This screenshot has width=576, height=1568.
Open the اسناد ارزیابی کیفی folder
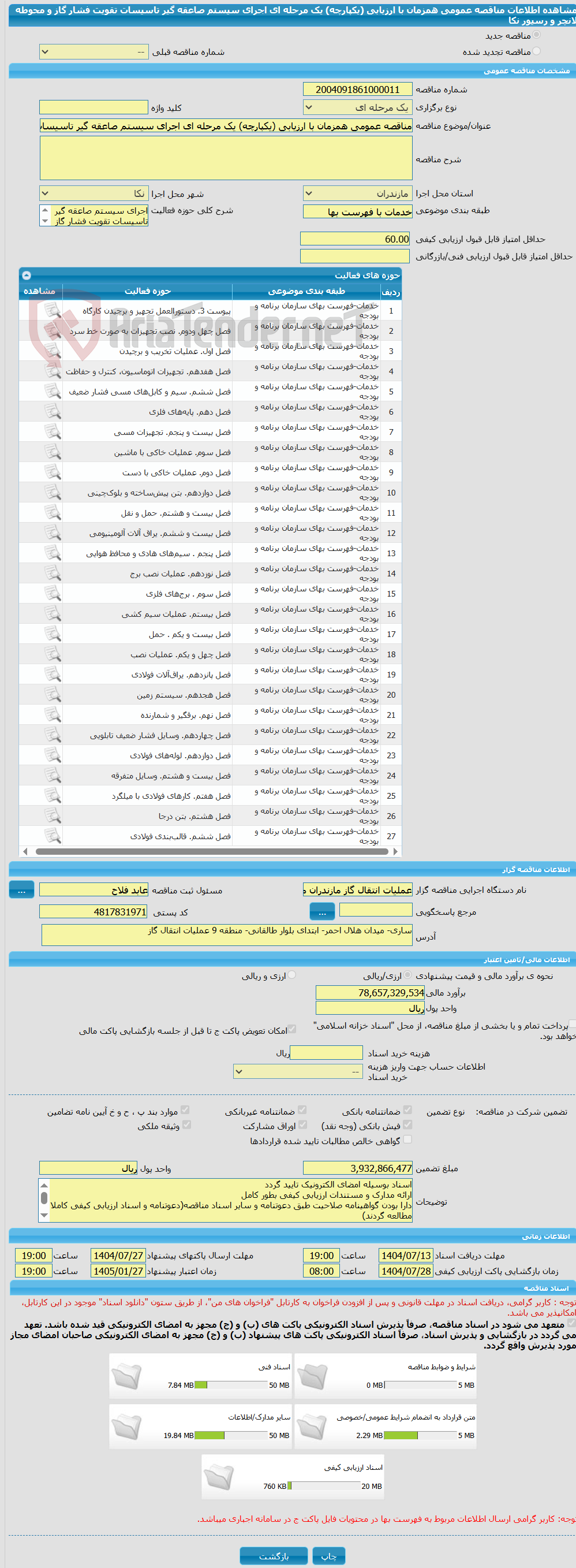click(x=219, y=1477)
